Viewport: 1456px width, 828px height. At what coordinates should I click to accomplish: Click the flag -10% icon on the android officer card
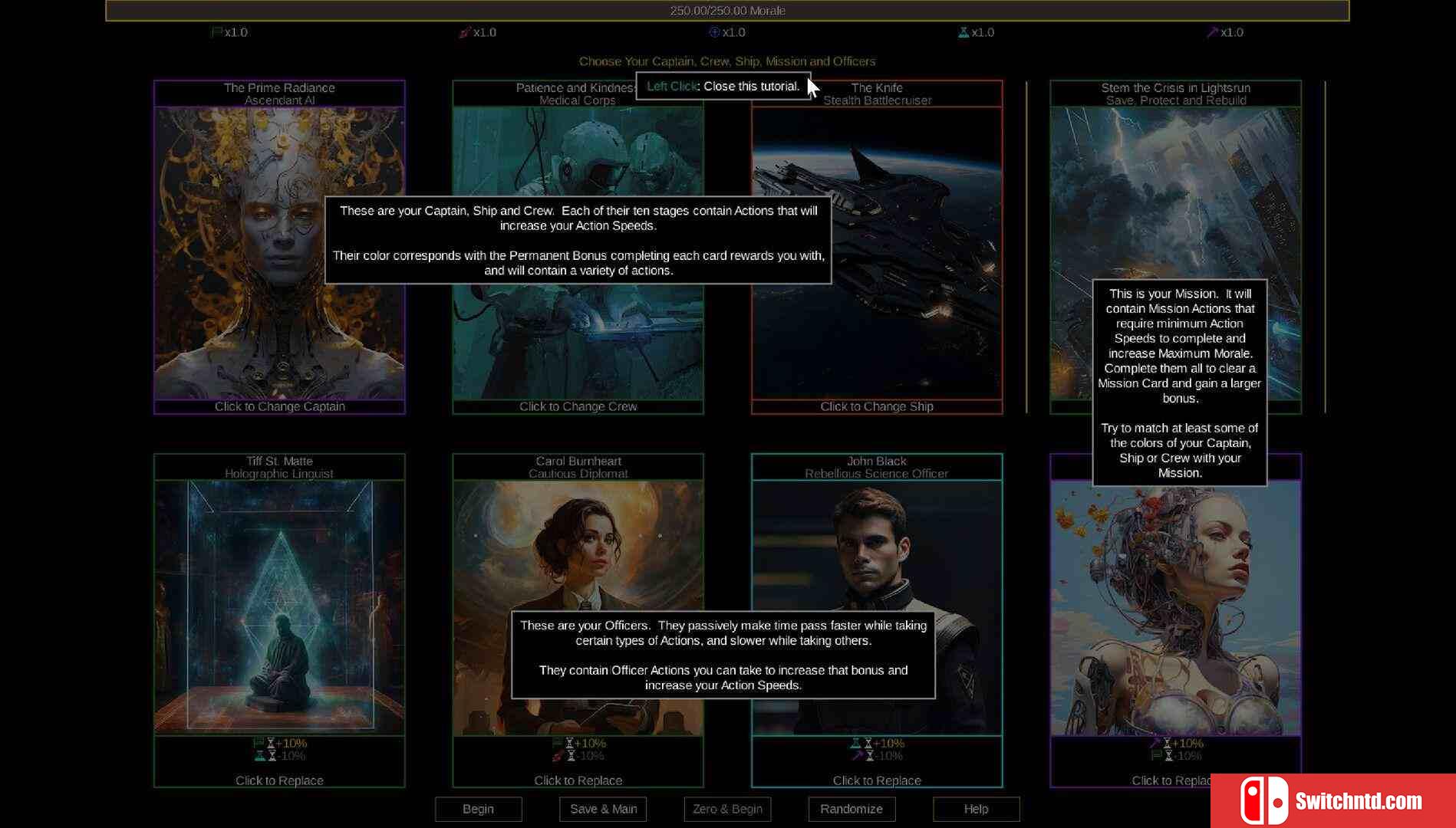(x=1155, y=756)
